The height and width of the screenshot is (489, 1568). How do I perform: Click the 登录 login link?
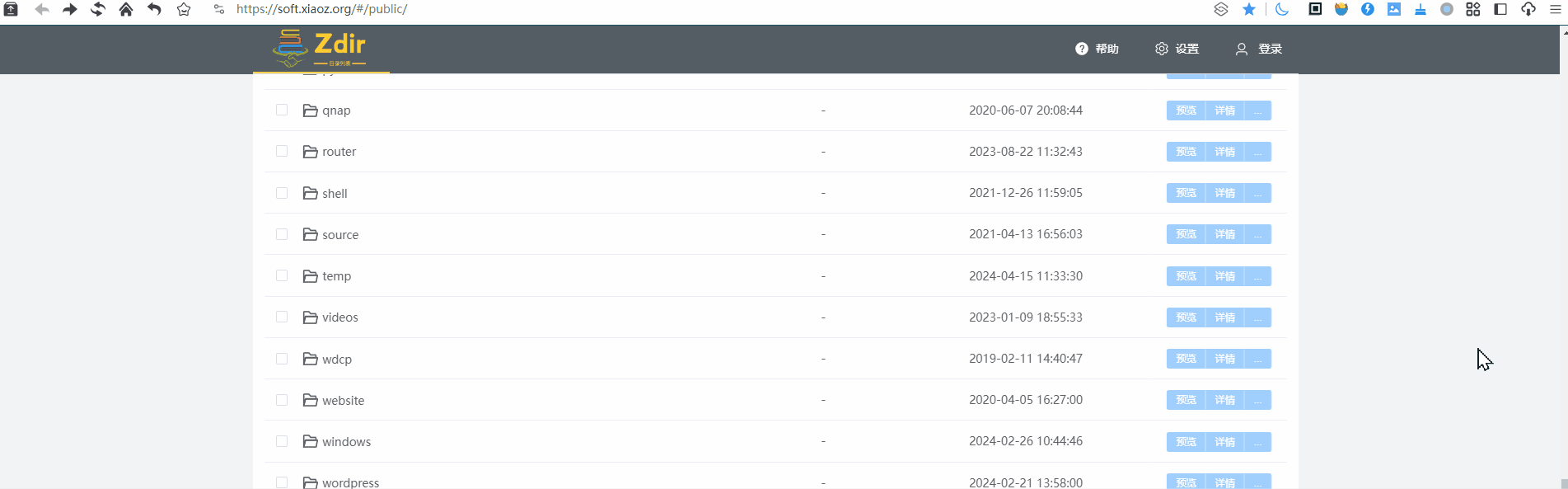(x=1258, y=49)
